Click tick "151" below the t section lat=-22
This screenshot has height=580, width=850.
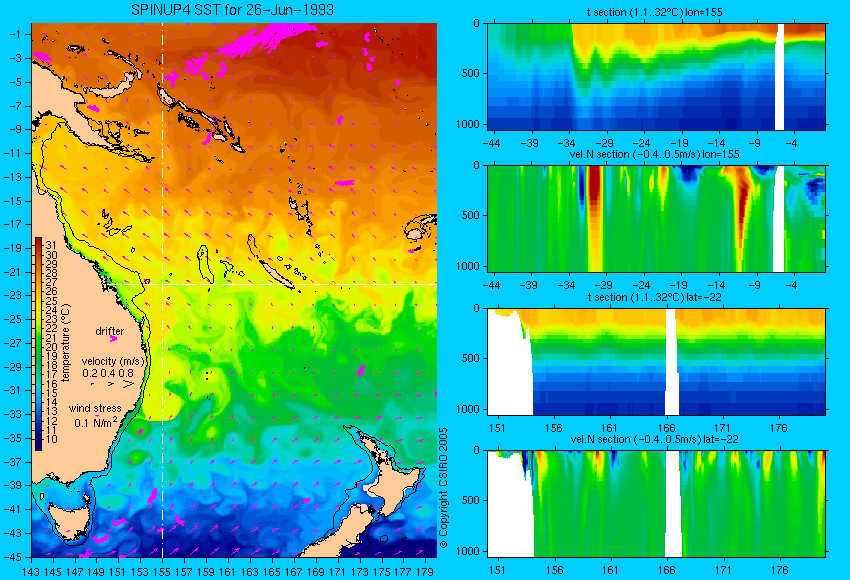pos(497,428)
